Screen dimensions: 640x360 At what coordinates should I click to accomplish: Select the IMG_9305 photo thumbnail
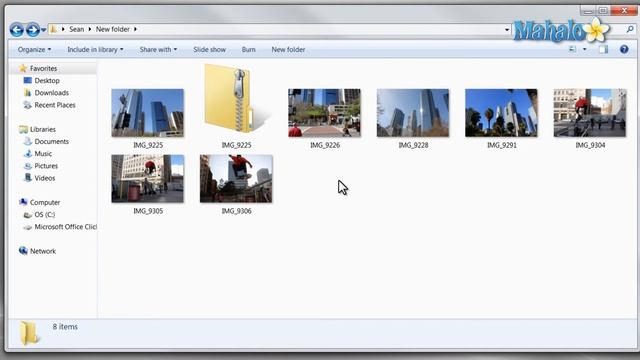pos(147,178)
